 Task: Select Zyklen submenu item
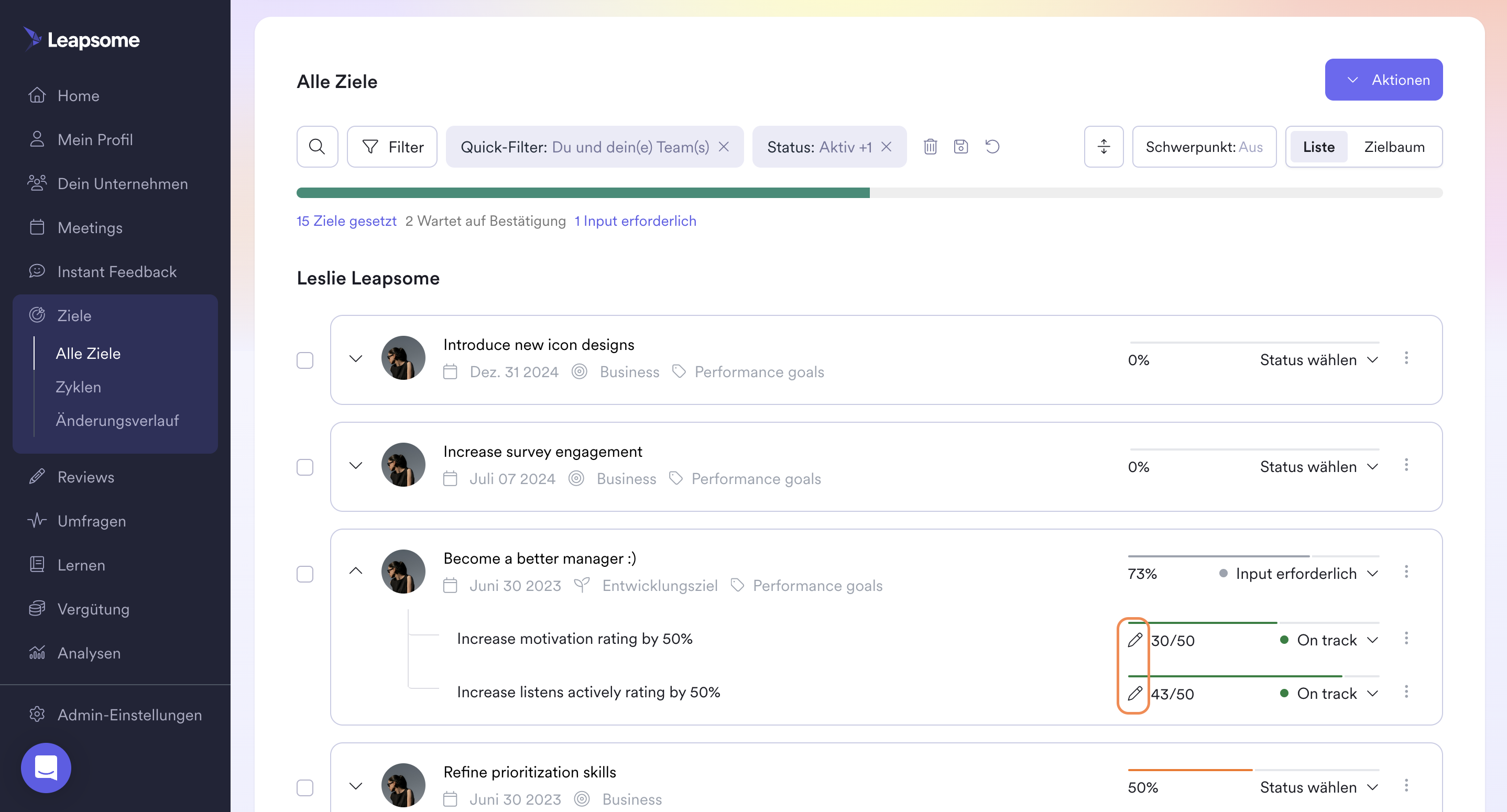coord(78,387)
